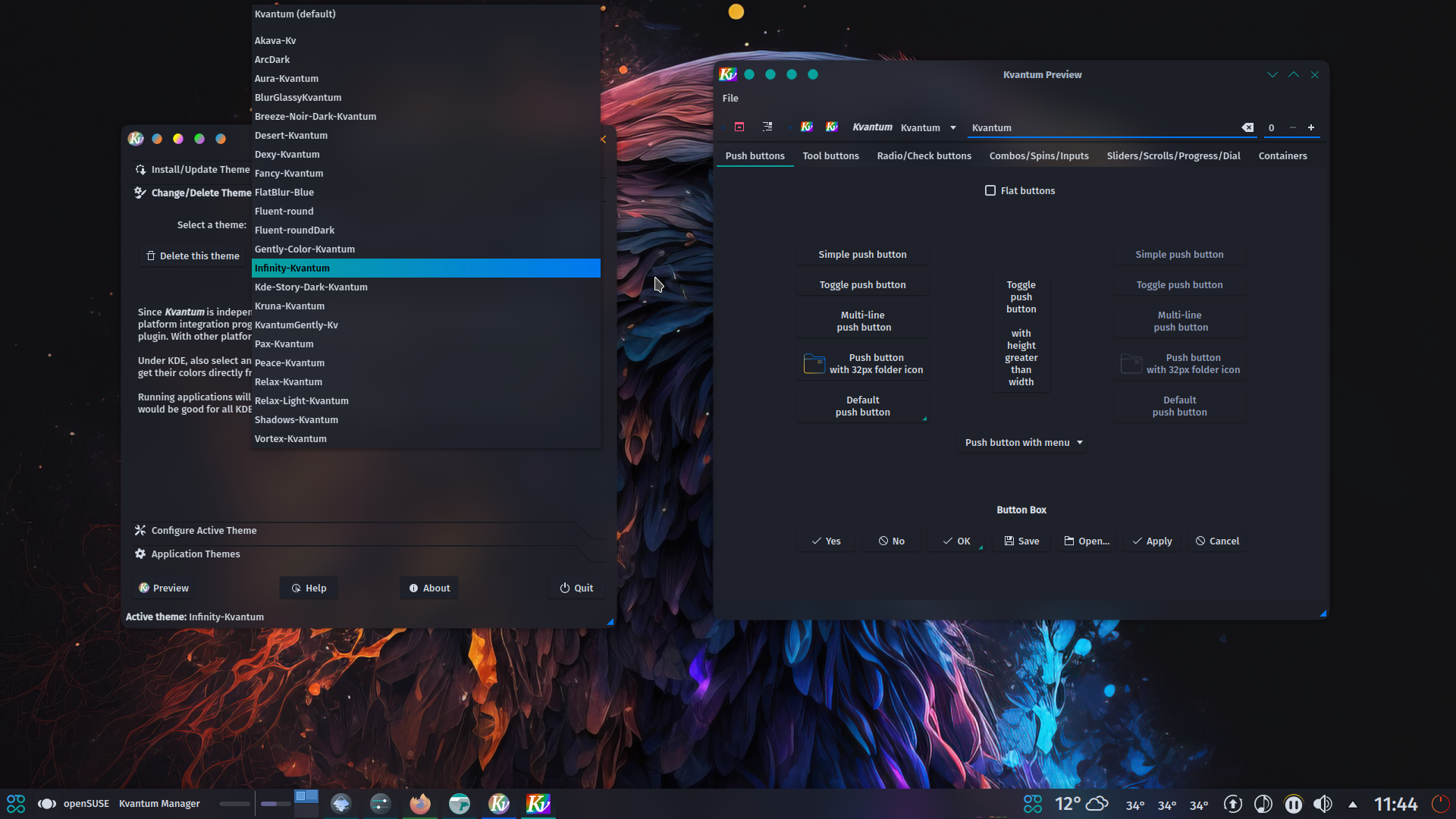Switch to the Containers tab
1456x819 pixels.
[1282, 155]
